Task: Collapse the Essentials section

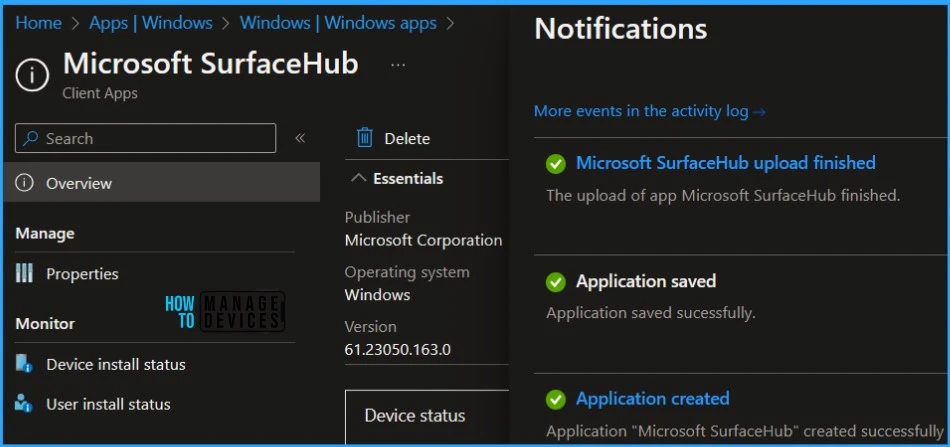Action: click(397, 178)
